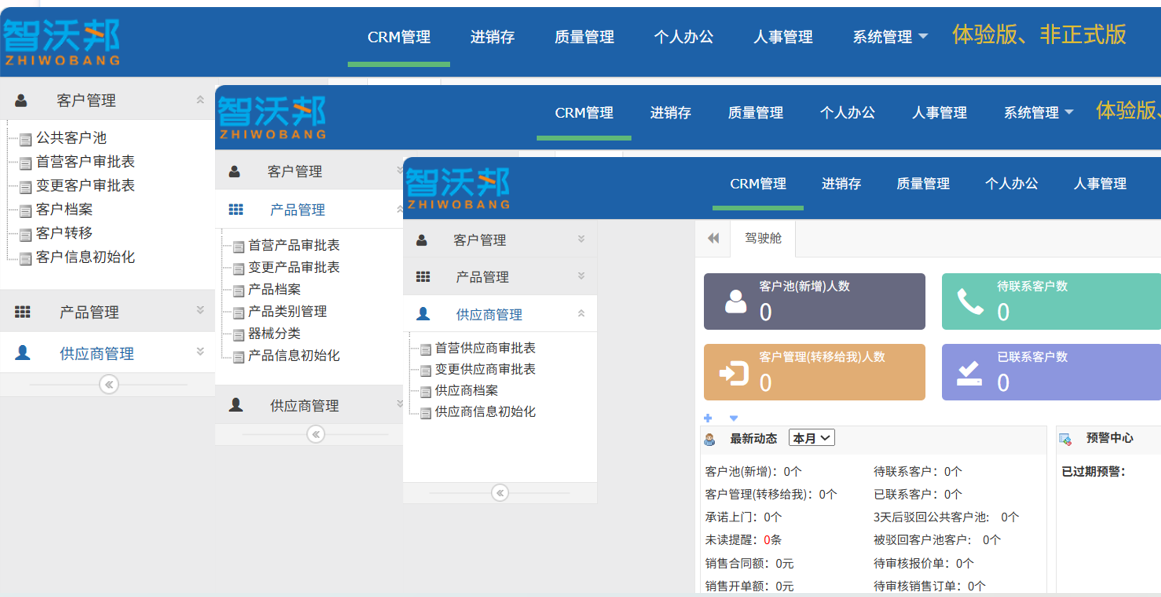The height and width of the screenshot is (597, 1161).
Task: Click the double-arrow icon beside the 驾驶舱 tab
Action: tap(714, 239)
